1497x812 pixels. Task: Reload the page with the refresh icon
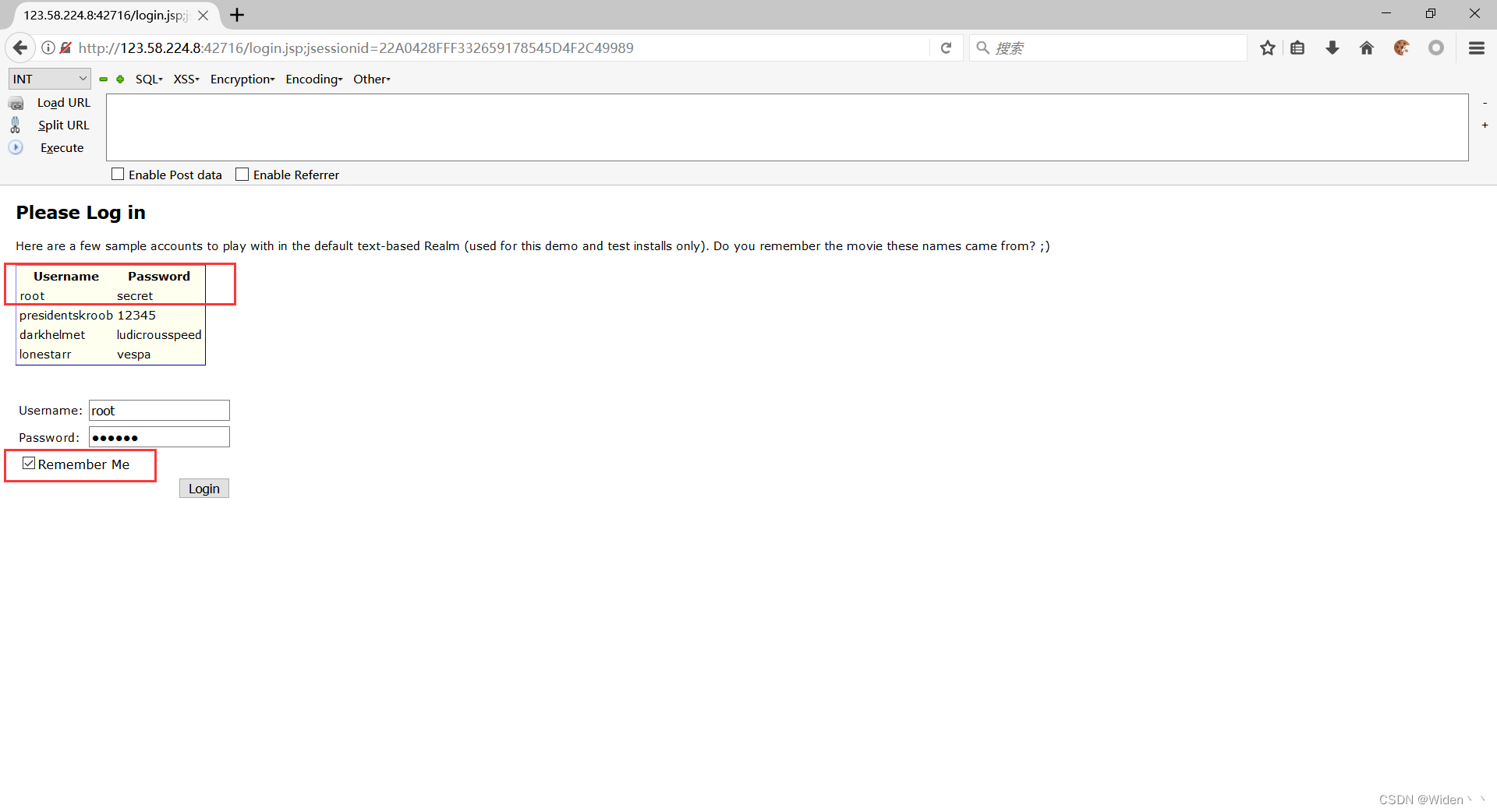pyautogui.click(x=946, y=48)
